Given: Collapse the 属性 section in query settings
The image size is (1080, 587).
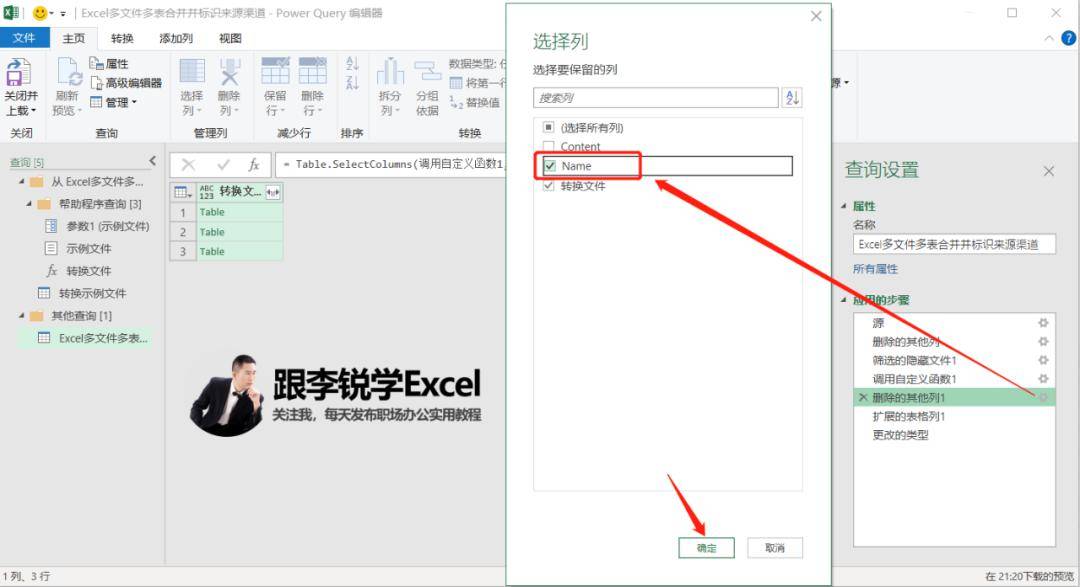Looking at the screenshot, I should (844, 206).
